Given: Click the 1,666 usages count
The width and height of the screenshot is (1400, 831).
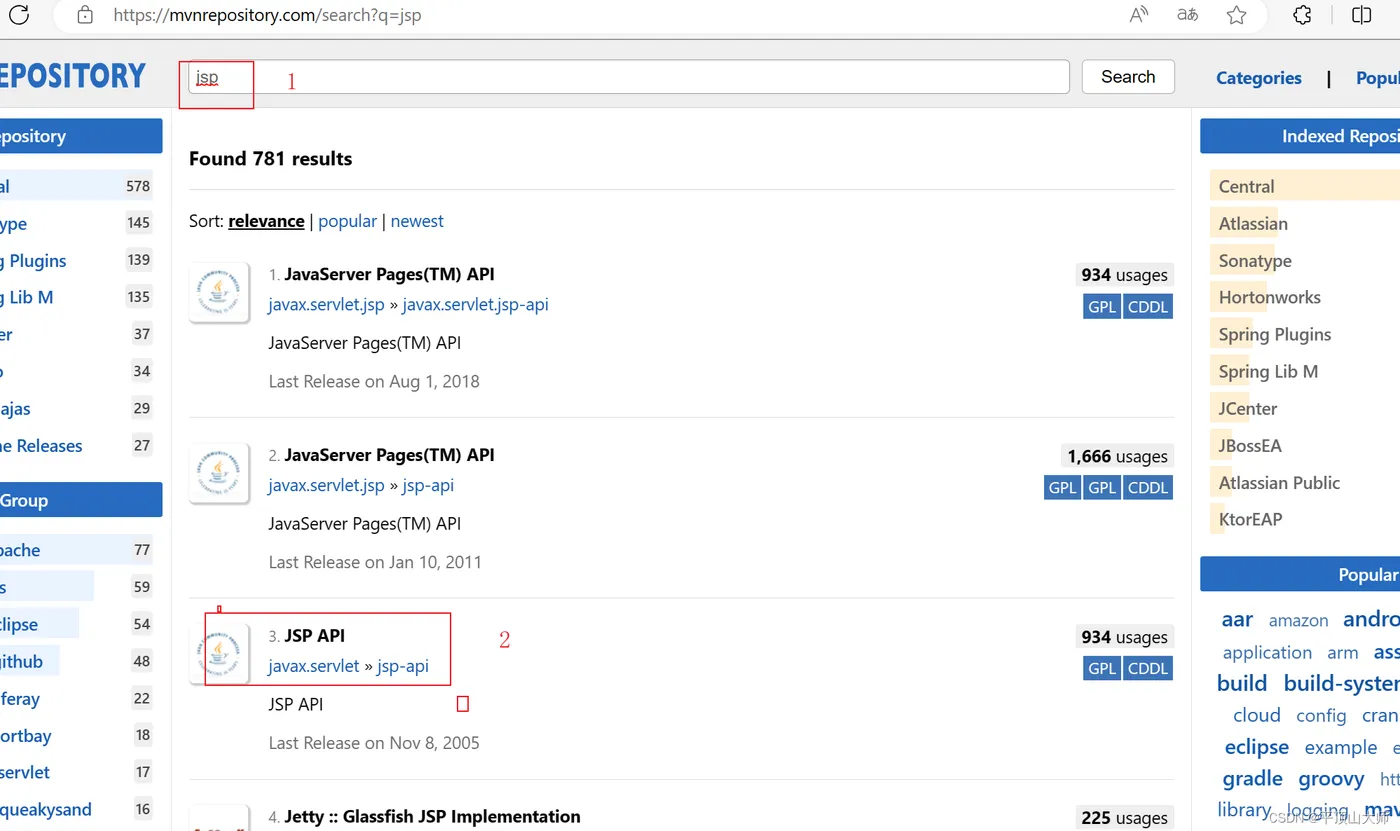Looking at the screenshot, I should [x=1117, y=456].
